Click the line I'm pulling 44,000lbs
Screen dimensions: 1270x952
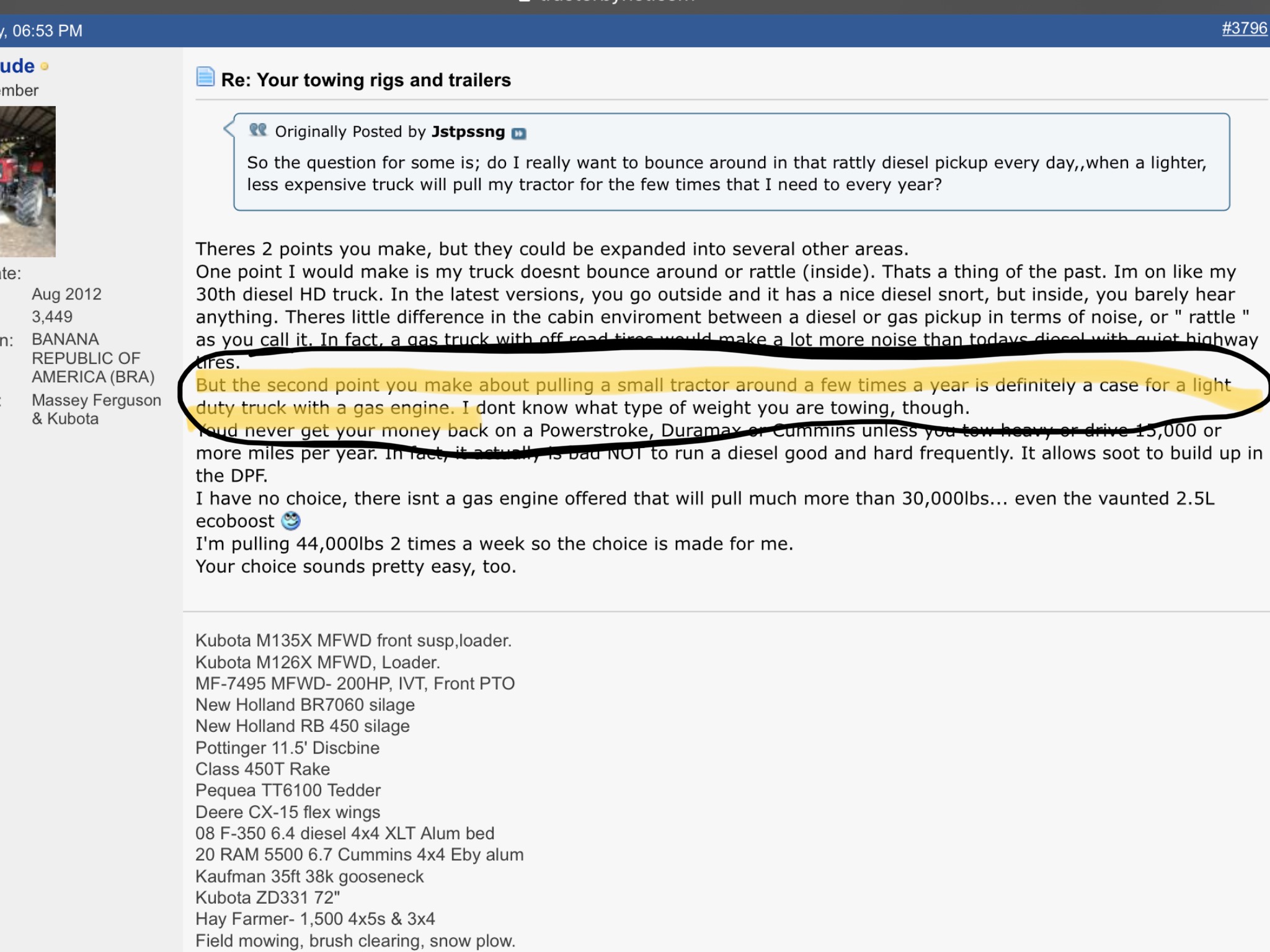click(x=494, y=544)
